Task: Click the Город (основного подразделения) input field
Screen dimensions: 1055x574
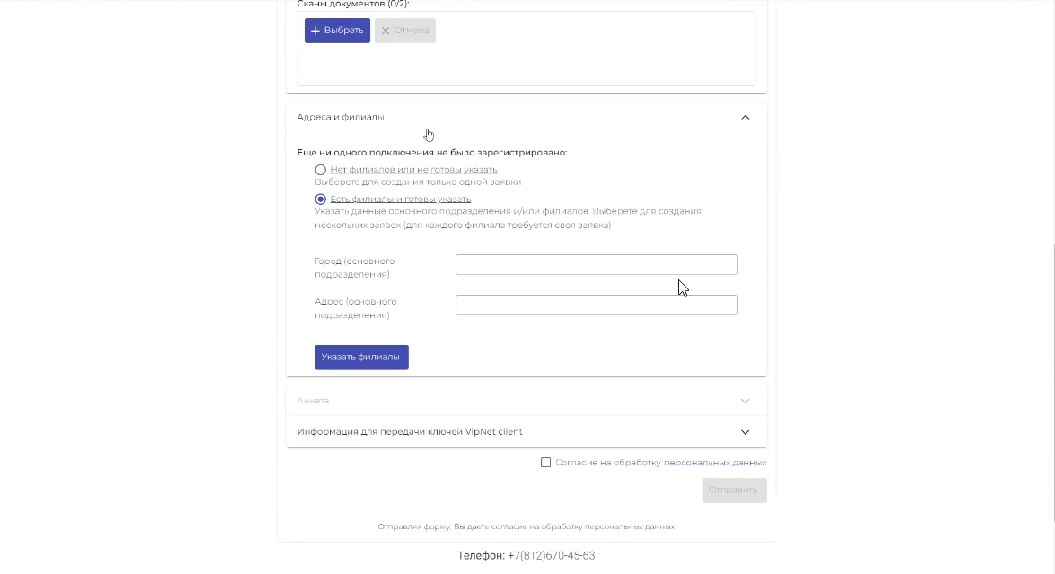Action: [x=596, y=265]
